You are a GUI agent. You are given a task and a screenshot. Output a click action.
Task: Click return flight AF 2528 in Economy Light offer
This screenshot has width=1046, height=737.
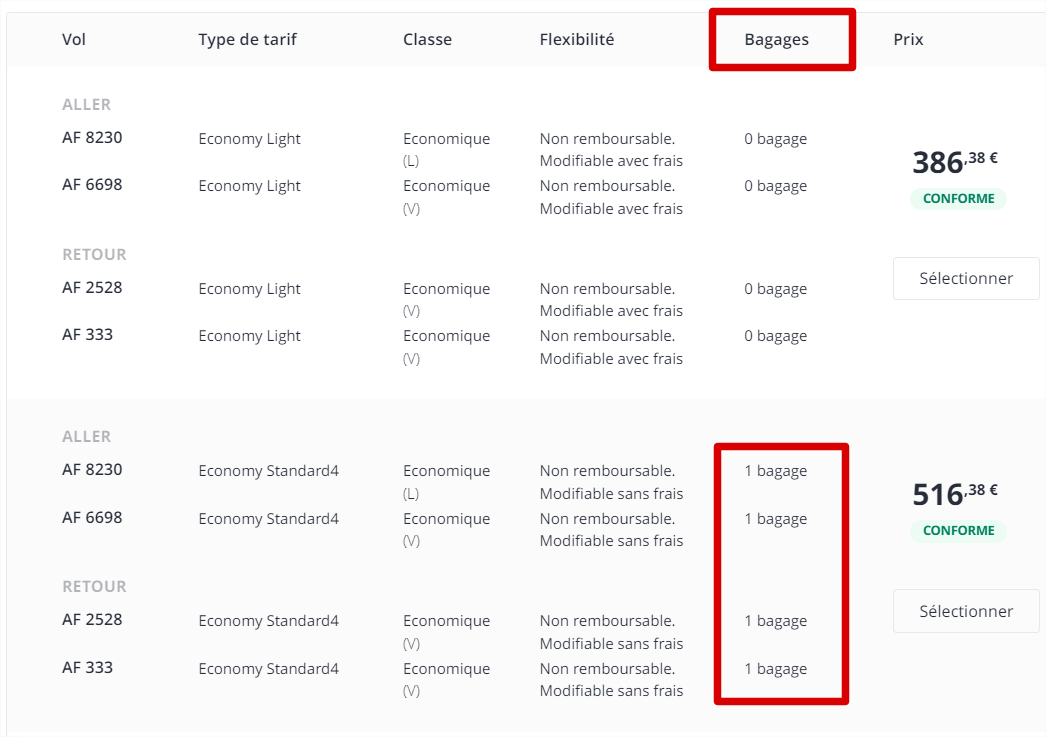click(92, 287)
